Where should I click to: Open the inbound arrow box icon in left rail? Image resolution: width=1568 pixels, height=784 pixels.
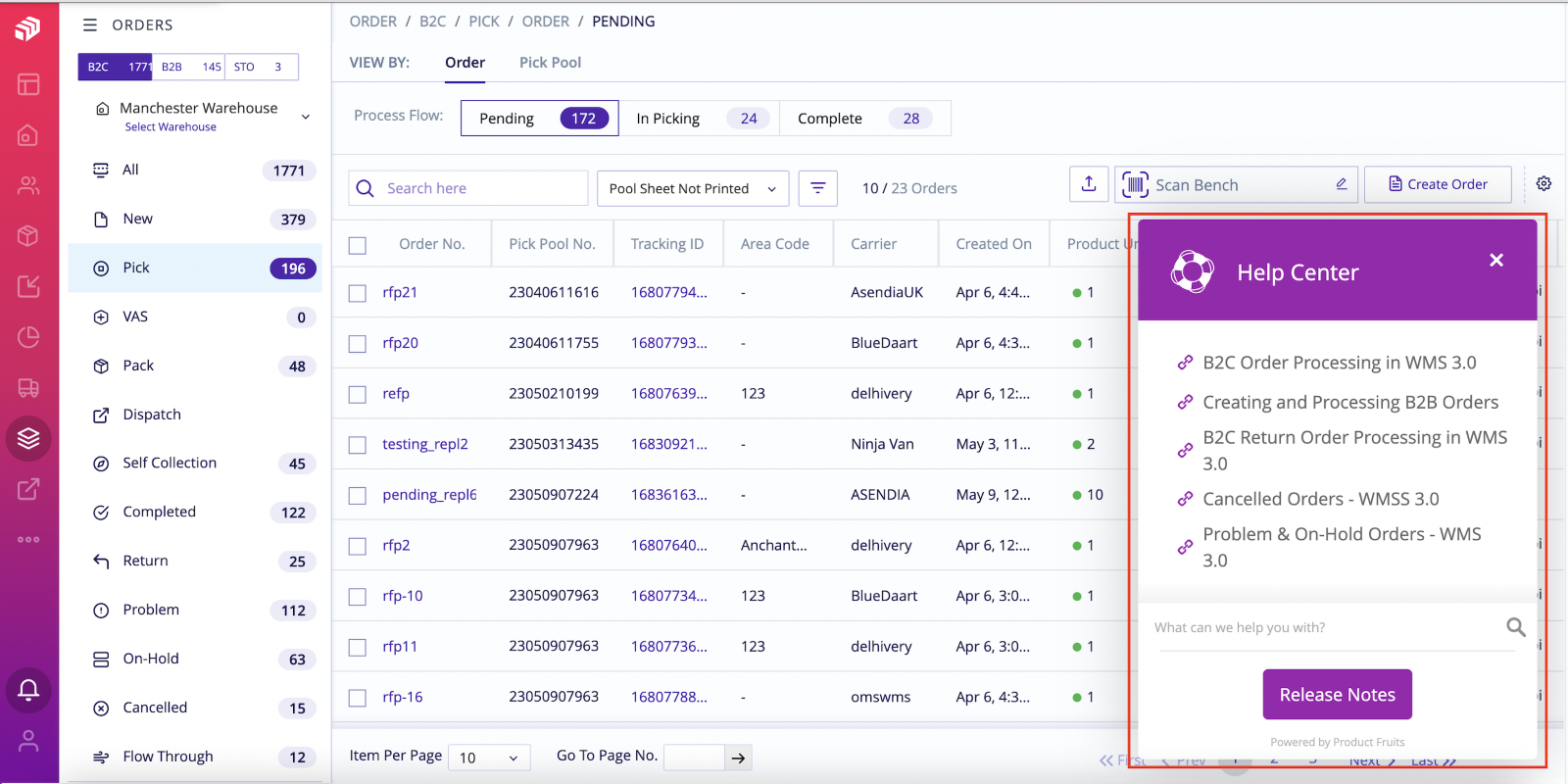click(x=28, y=286)
